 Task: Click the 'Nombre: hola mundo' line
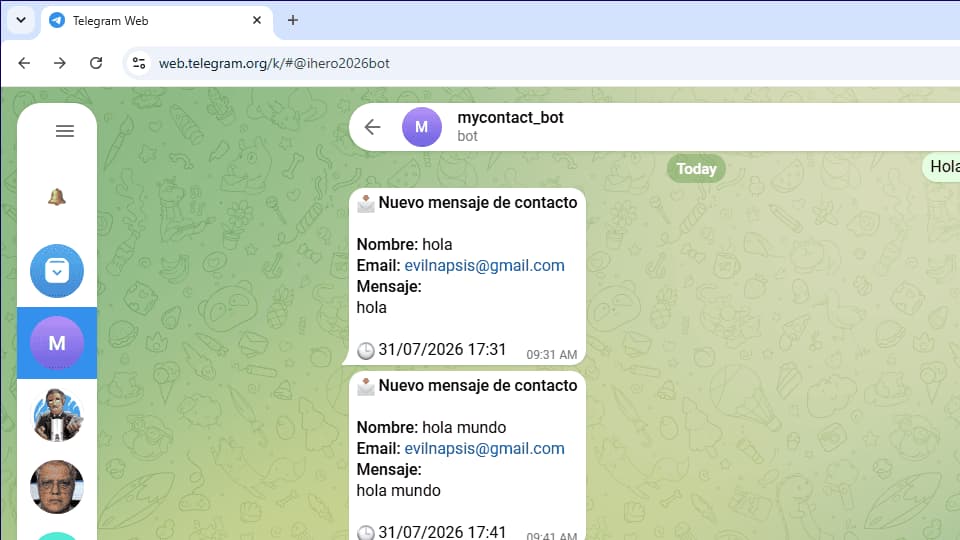pyautogui.click(x=432, y=427)
